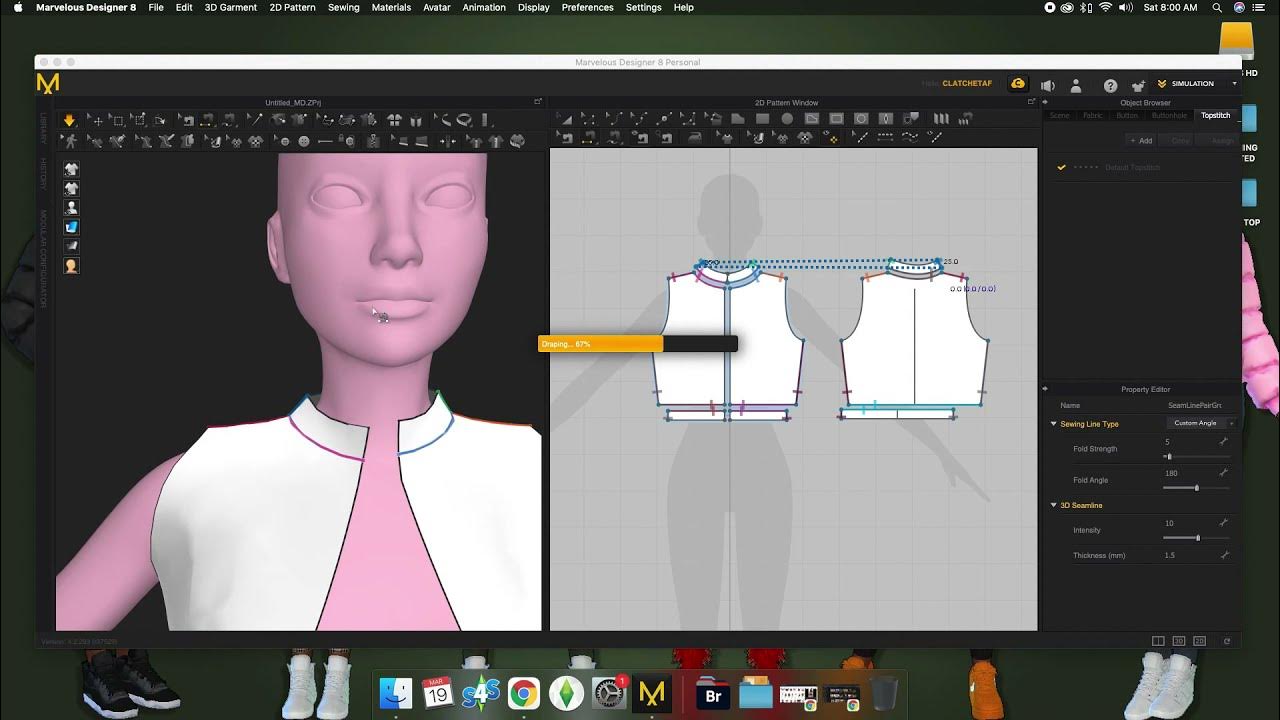
Task: Collapse the 3D Seamline section
Action: click(1053, 506)
